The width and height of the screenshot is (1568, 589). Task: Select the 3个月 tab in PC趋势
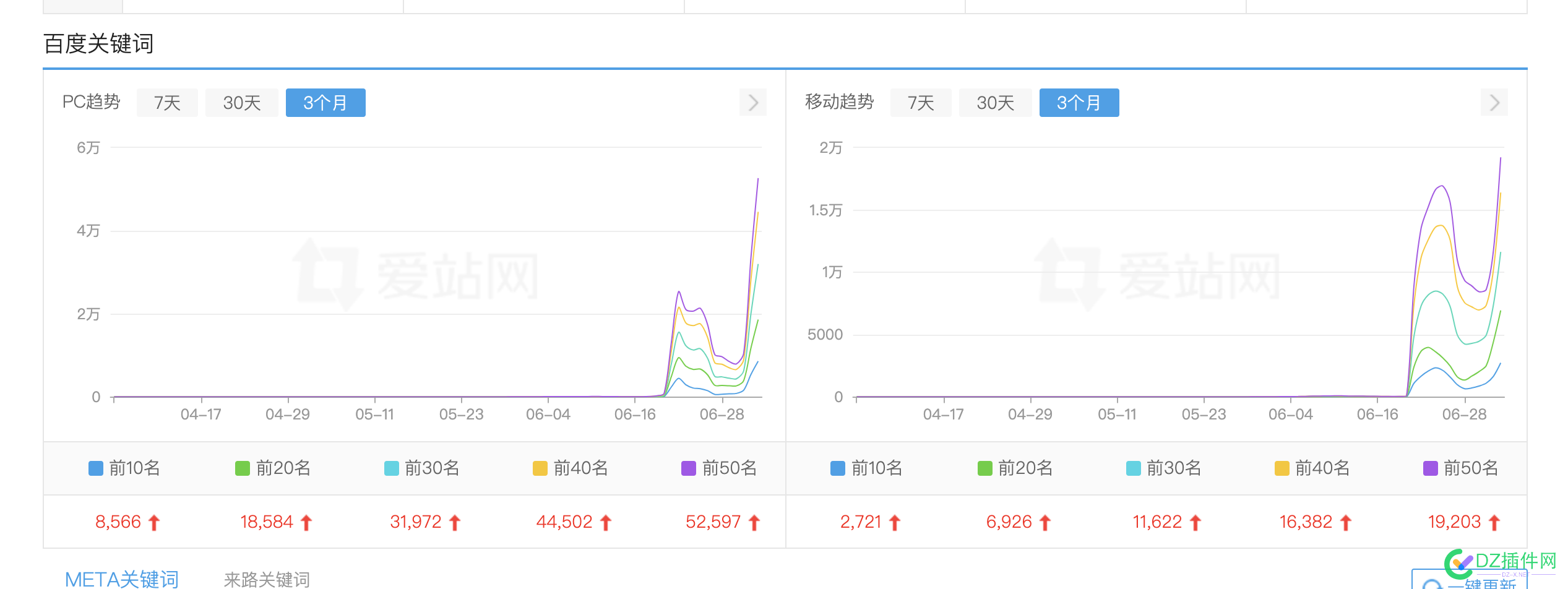coord(325,103)
